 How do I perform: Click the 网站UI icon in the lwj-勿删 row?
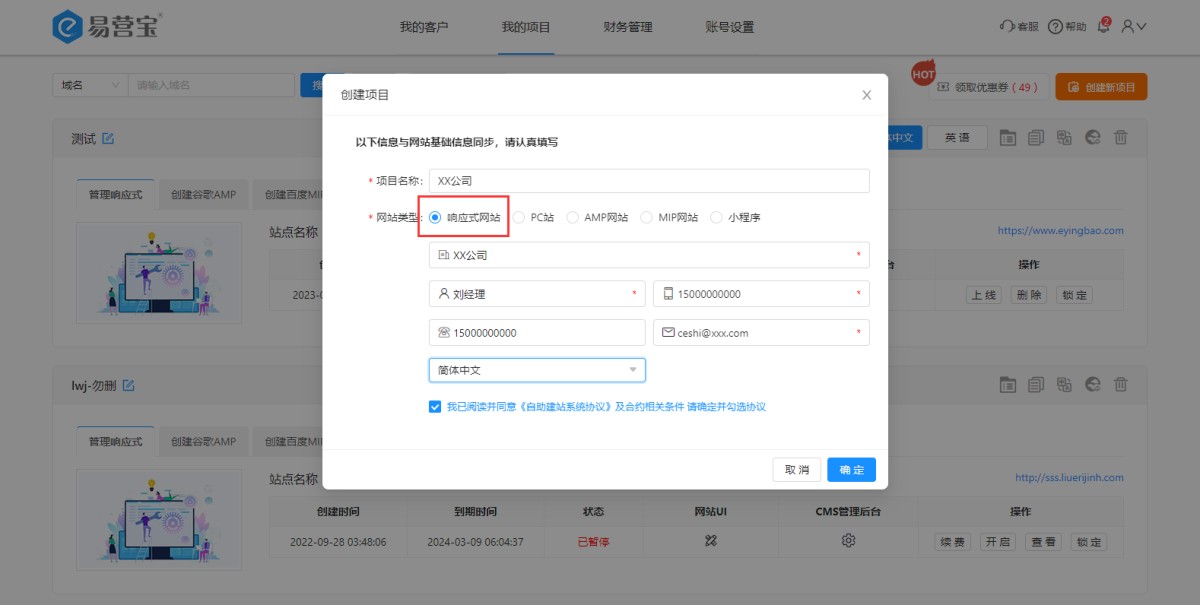tap(712, 541)
